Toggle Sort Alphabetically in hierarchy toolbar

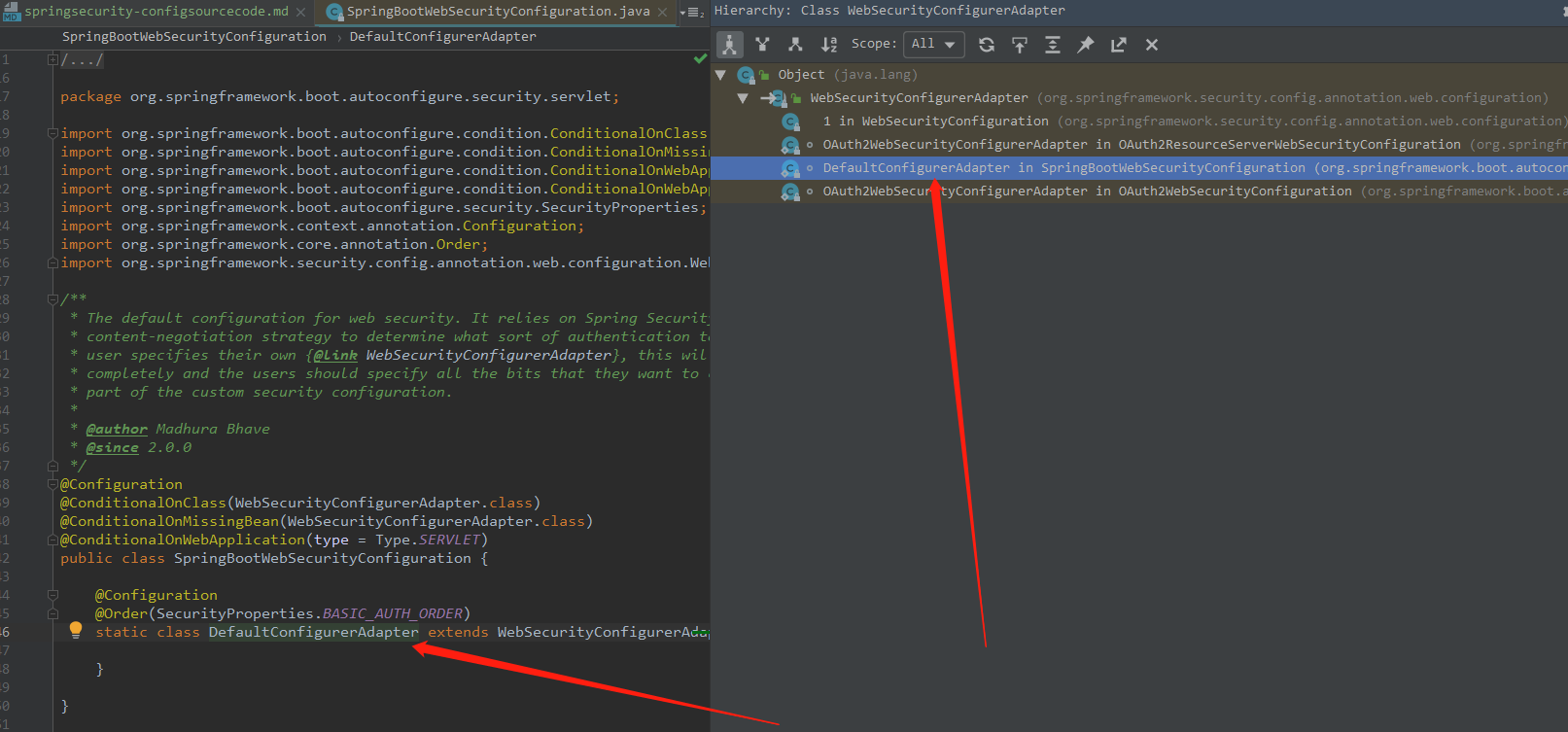[828, 45]
